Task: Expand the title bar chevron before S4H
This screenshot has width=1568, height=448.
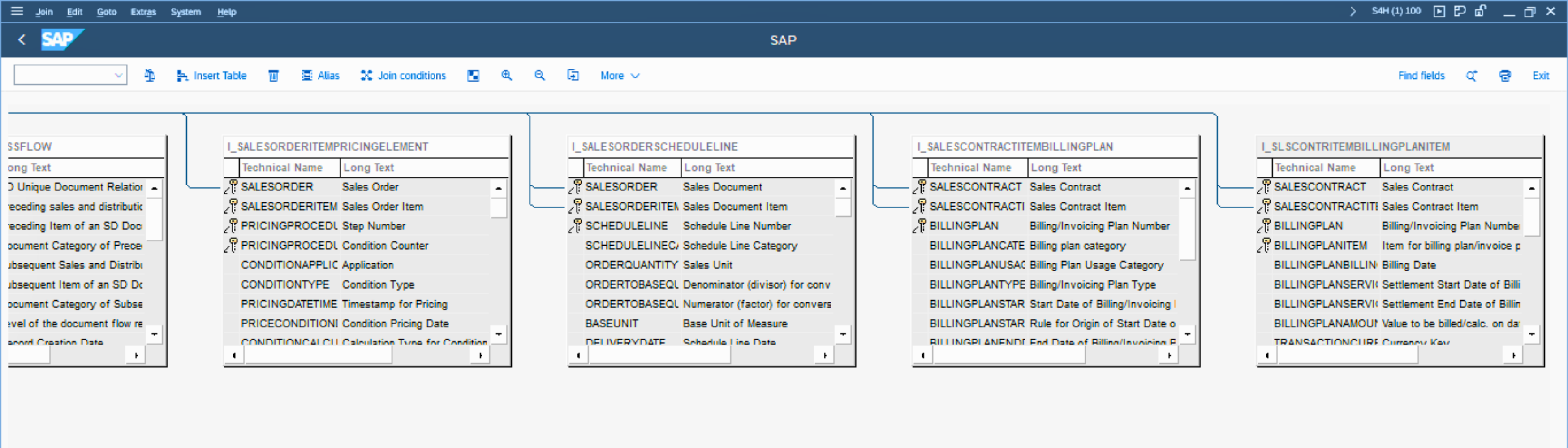Action: [1353, 11]
